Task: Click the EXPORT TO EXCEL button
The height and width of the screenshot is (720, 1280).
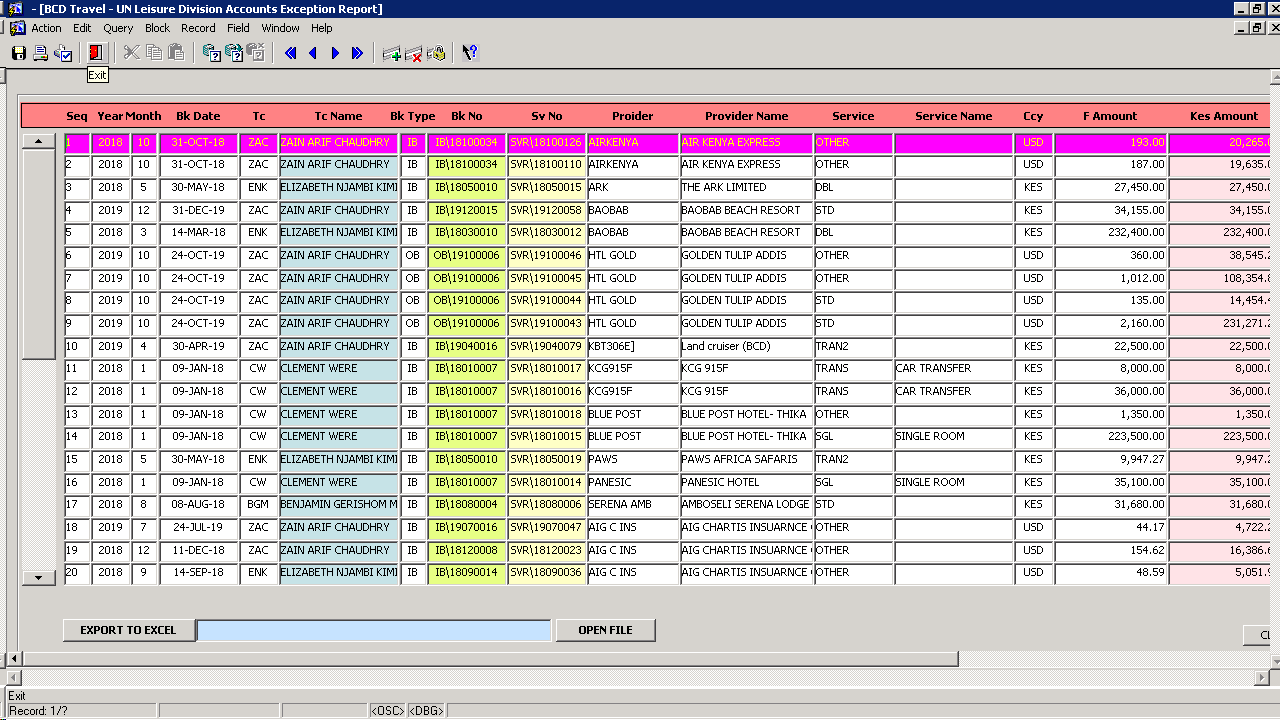Action: (128, 630)
